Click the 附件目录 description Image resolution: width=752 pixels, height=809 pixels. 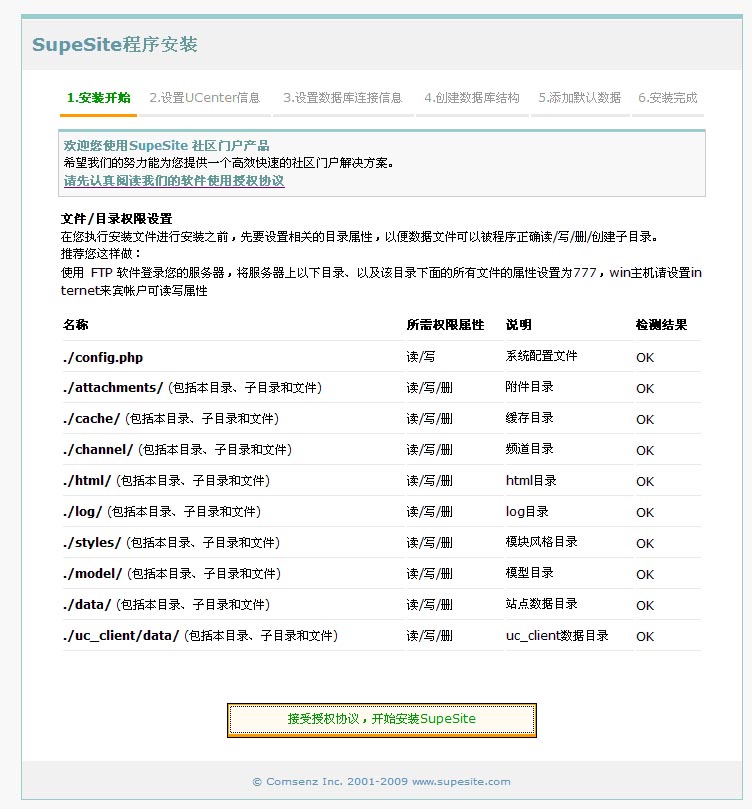(x=530, y=386)
